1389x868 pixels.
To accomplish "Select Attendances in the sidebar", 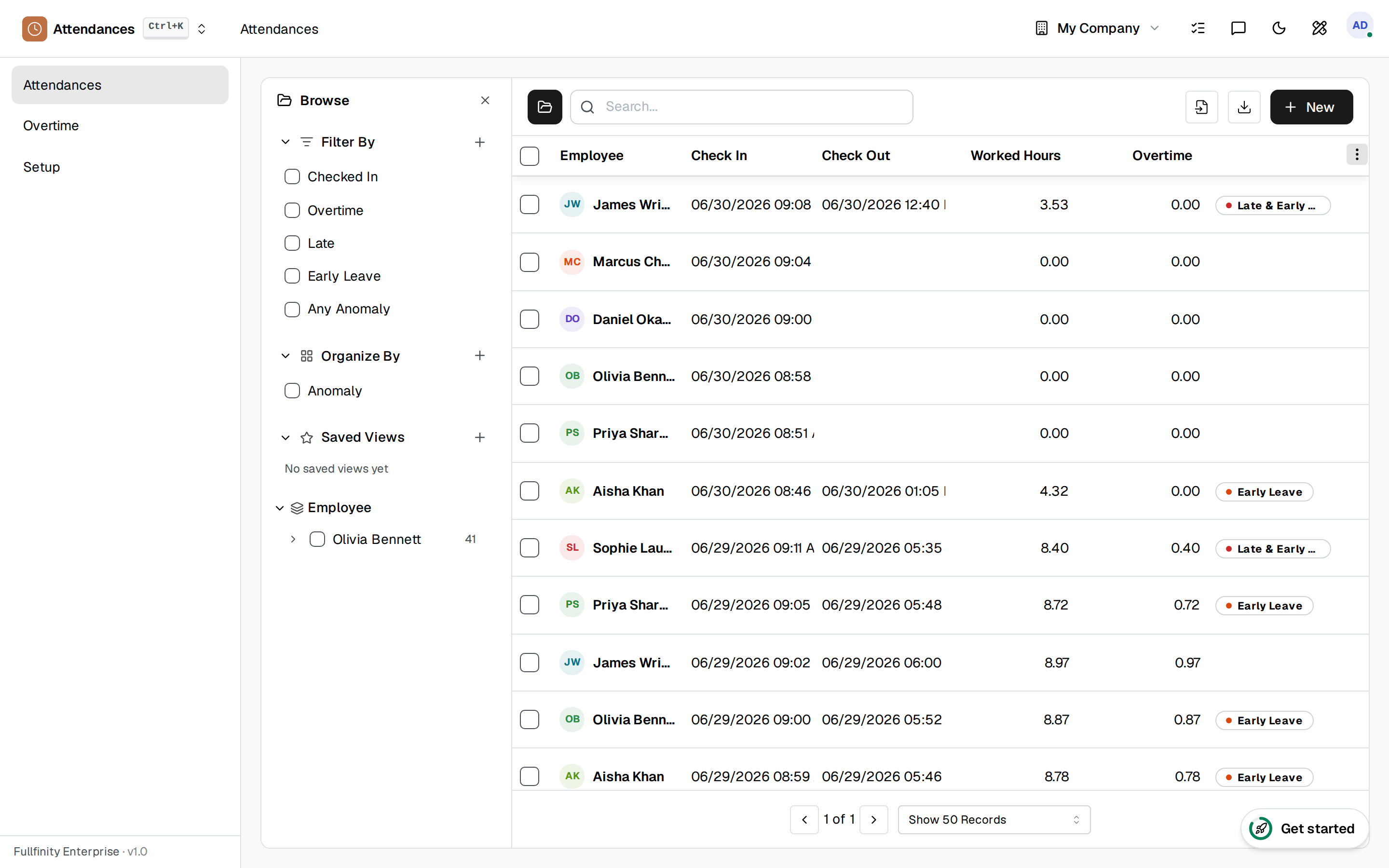I will (120, 85).
